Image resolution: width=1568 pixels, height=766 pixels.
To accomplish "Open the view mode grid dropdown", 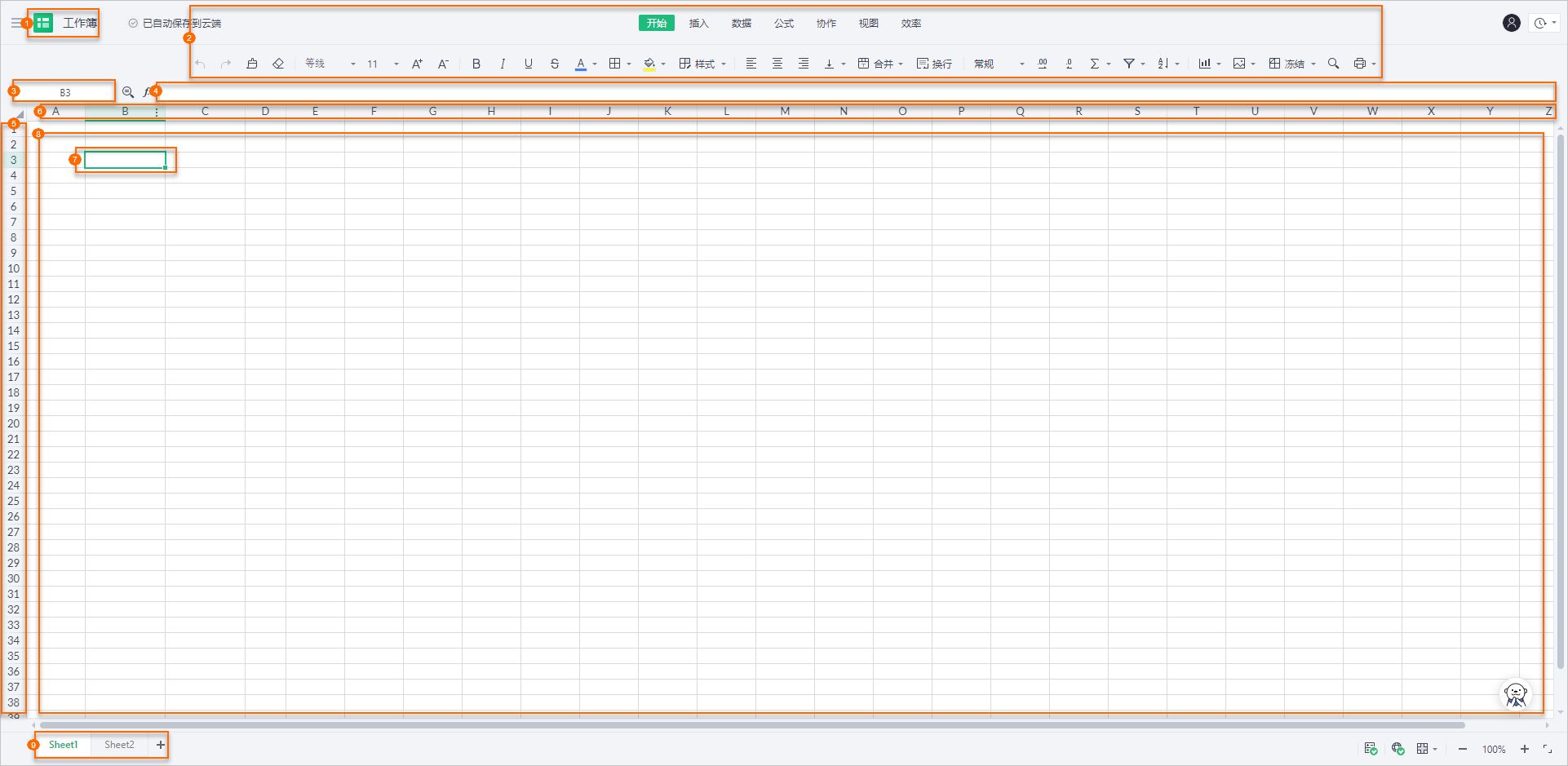I will [x=1427, y=749].
